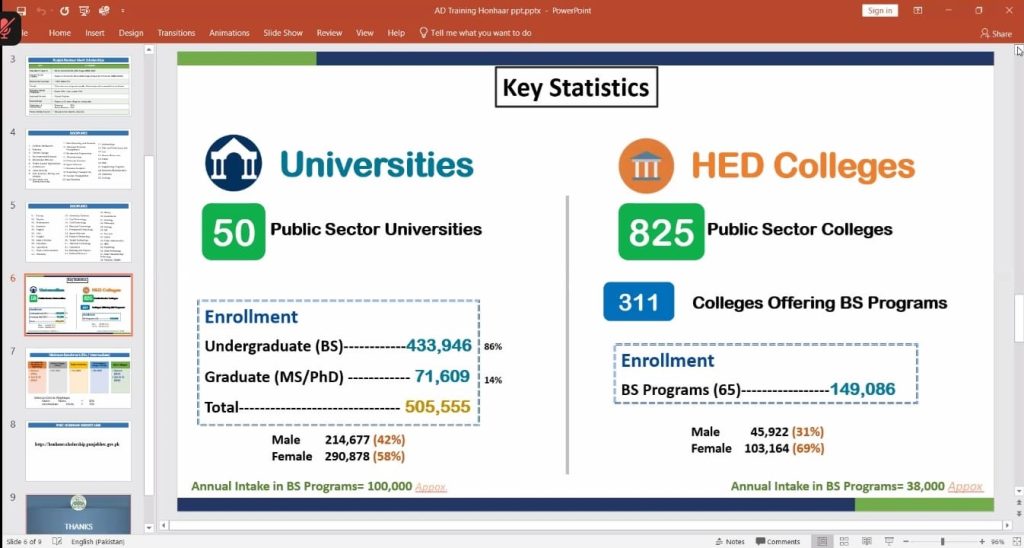Toggle the Notes pane button
This screenshot has width=1024, height=548.
[730, 541]
